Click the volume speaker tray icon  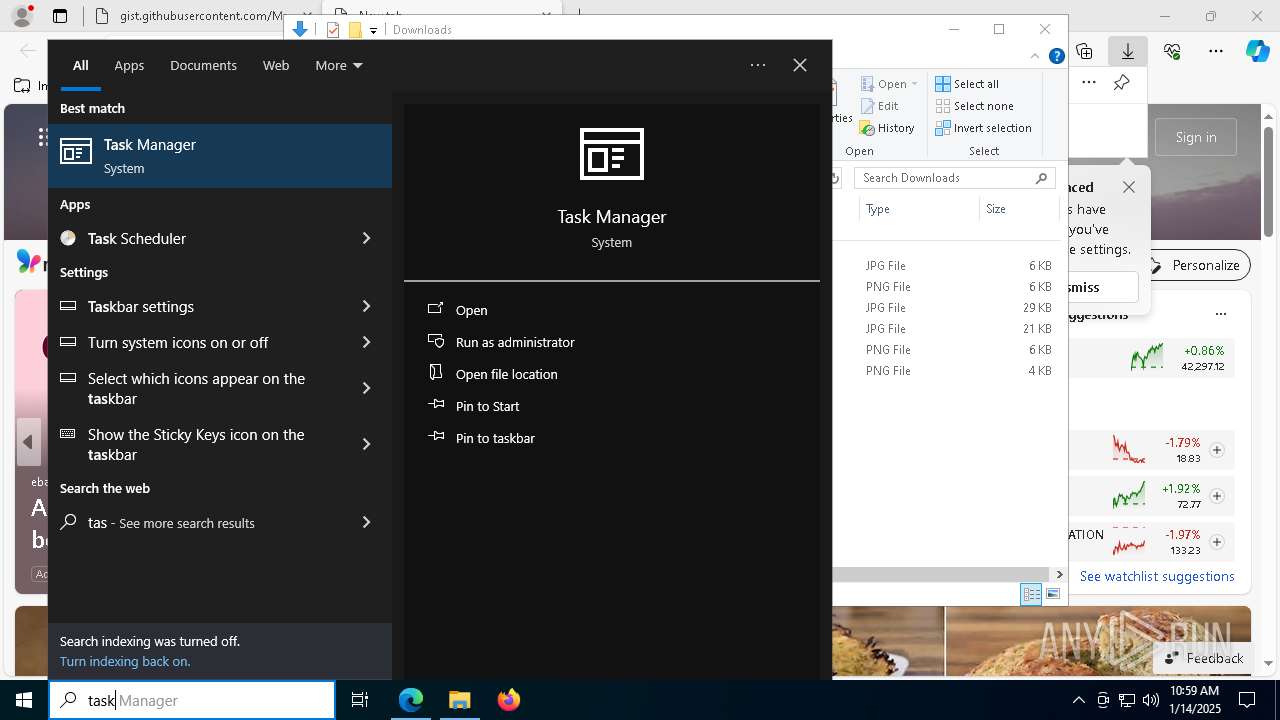[1150, 700]
